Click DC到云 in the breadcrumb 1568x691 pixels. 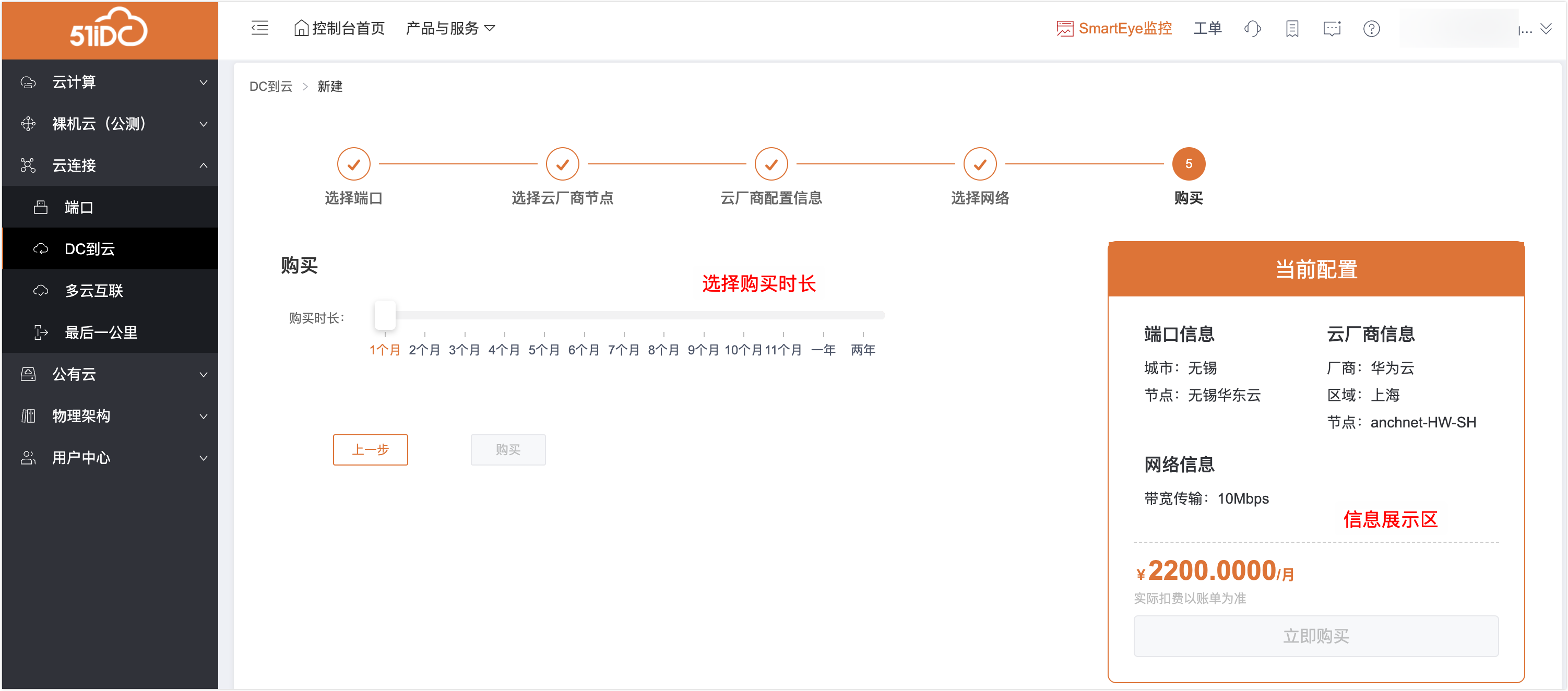pyautogui.click(x=271, y=87)
